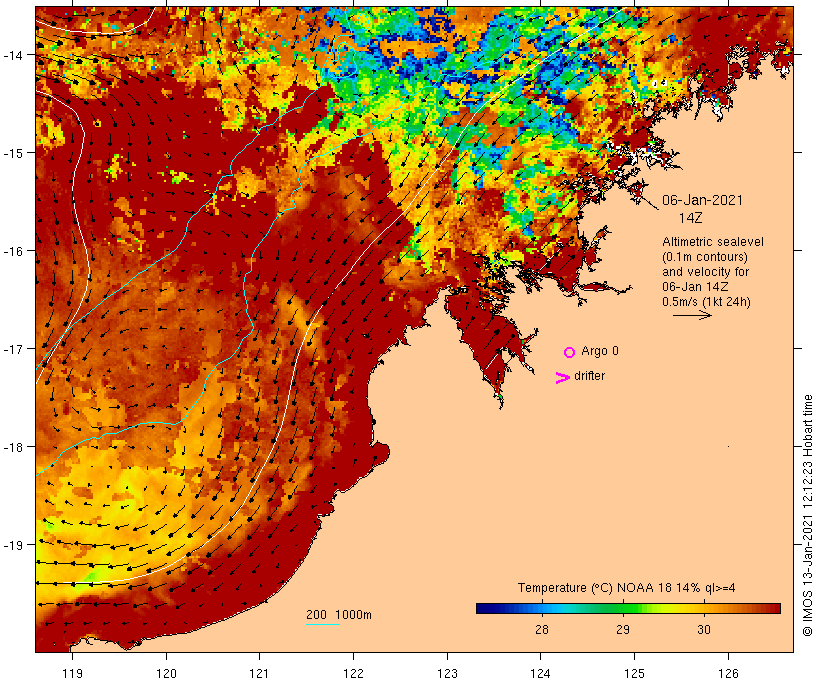Click the 121 longitude axis label
Viewport: 820px width, 680px height.
[x=259, y=673]
